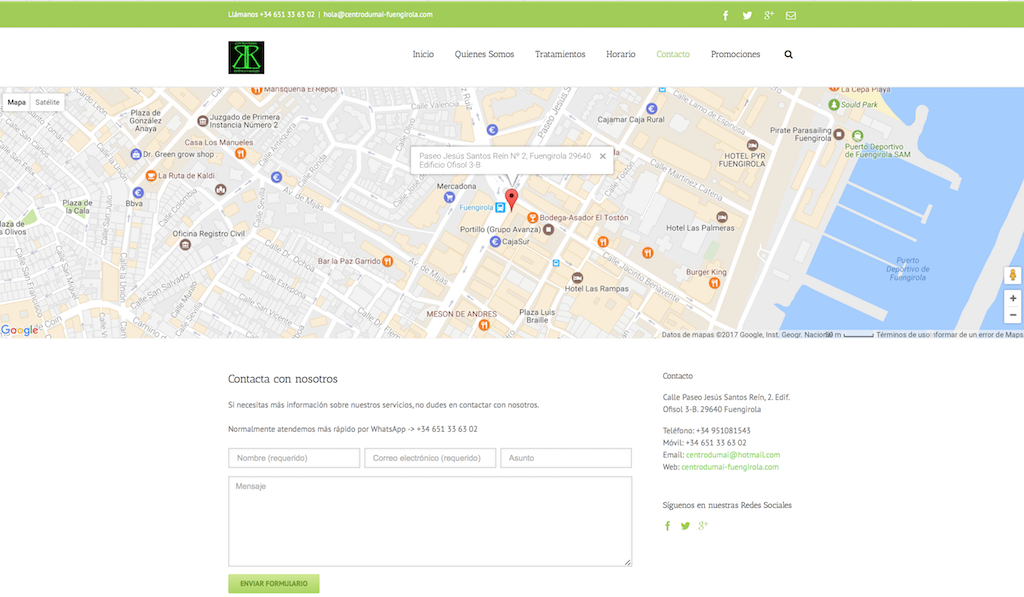Open the centrodumai-fuengirola.com web link
This screenshot has width=1024, height=597.
click(730, 467)
